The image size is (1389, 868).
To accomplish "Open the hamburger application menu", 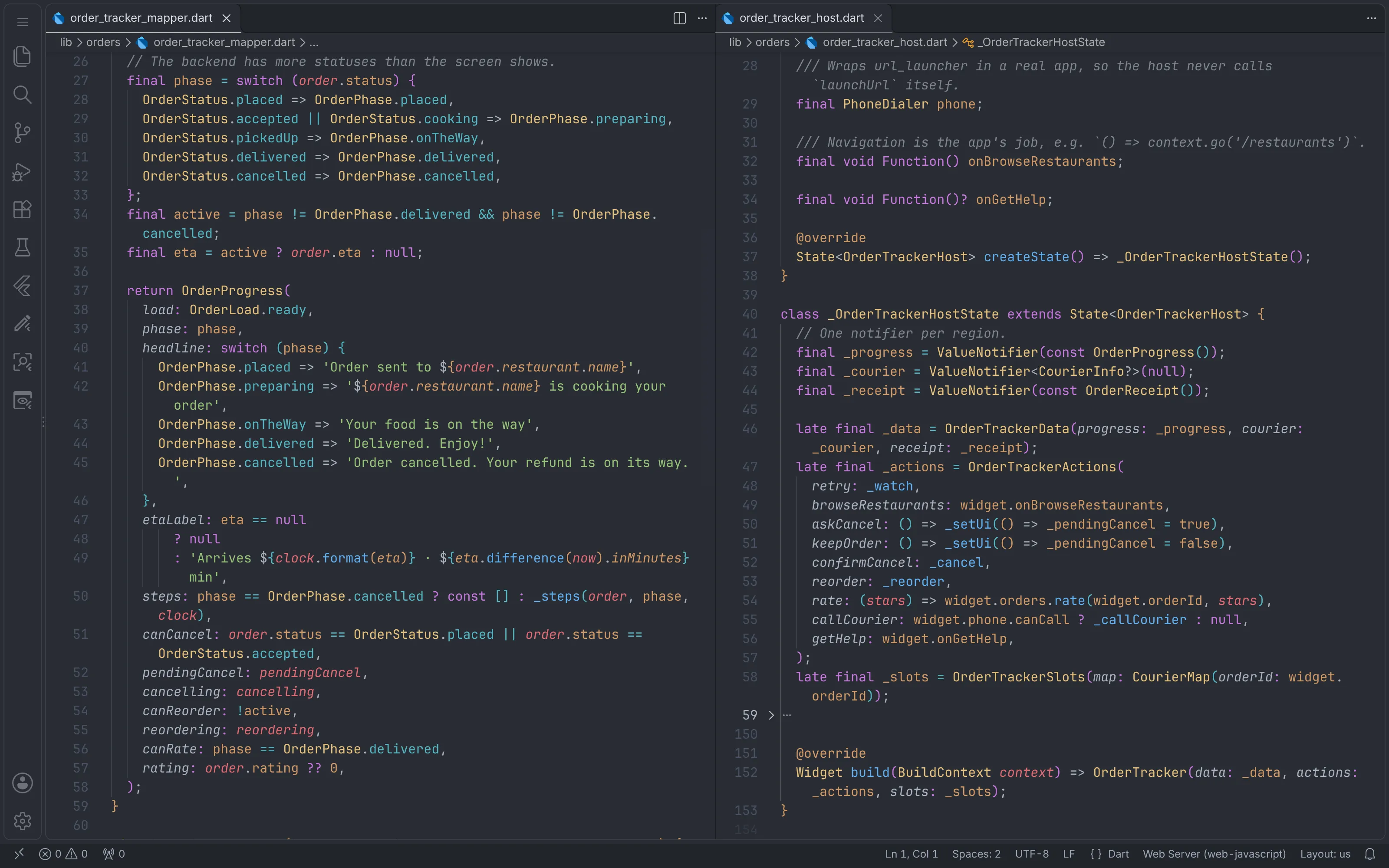I will [23, 22].
